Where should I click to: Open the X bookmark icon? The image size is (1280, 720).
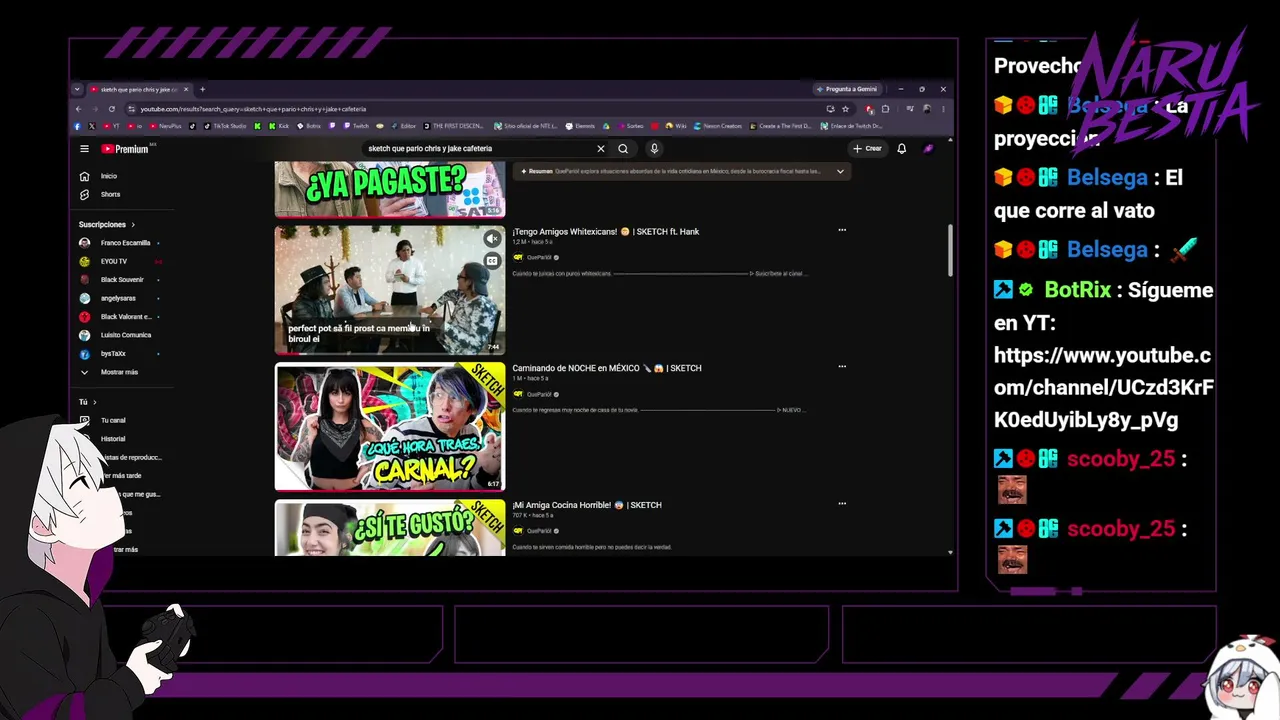coord(91,126)
